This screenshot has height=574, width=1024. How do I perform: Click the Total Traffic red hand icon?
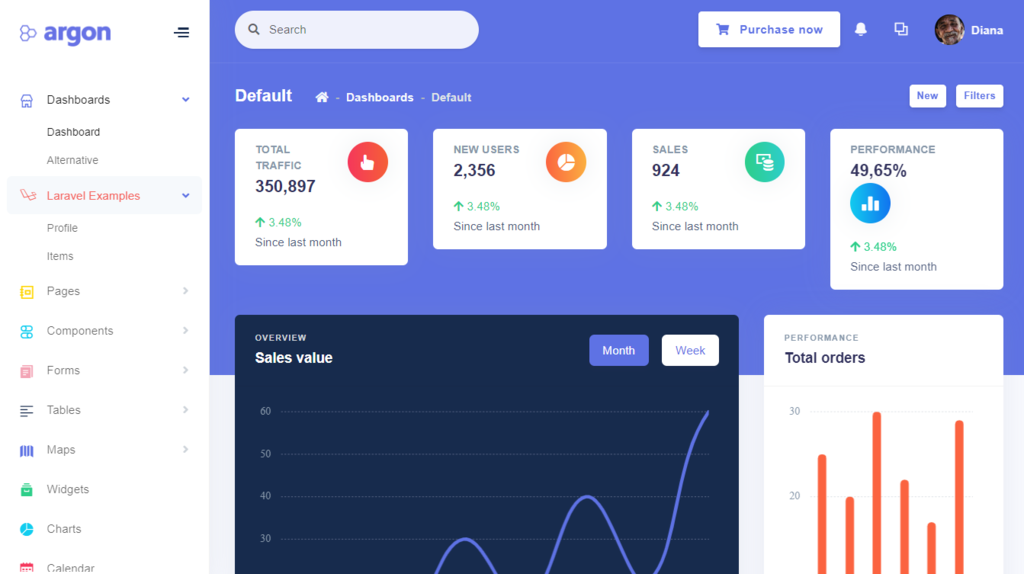(368, 162)
